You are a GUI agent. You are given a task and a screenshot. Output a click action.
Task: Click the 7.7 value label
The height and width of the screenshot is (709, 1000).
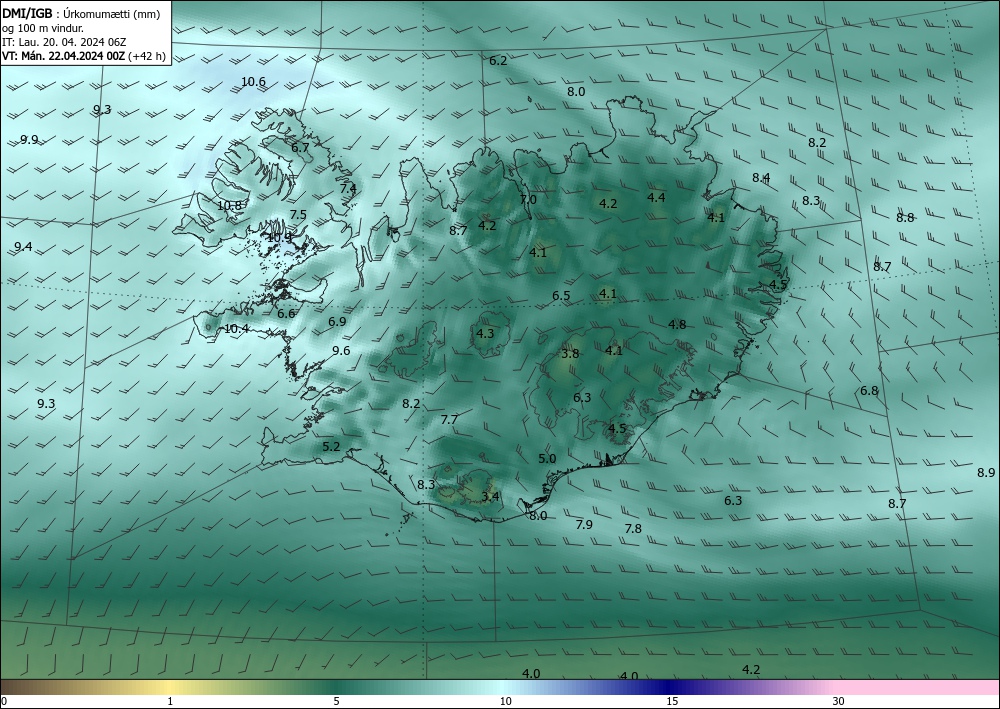(450, 420)
